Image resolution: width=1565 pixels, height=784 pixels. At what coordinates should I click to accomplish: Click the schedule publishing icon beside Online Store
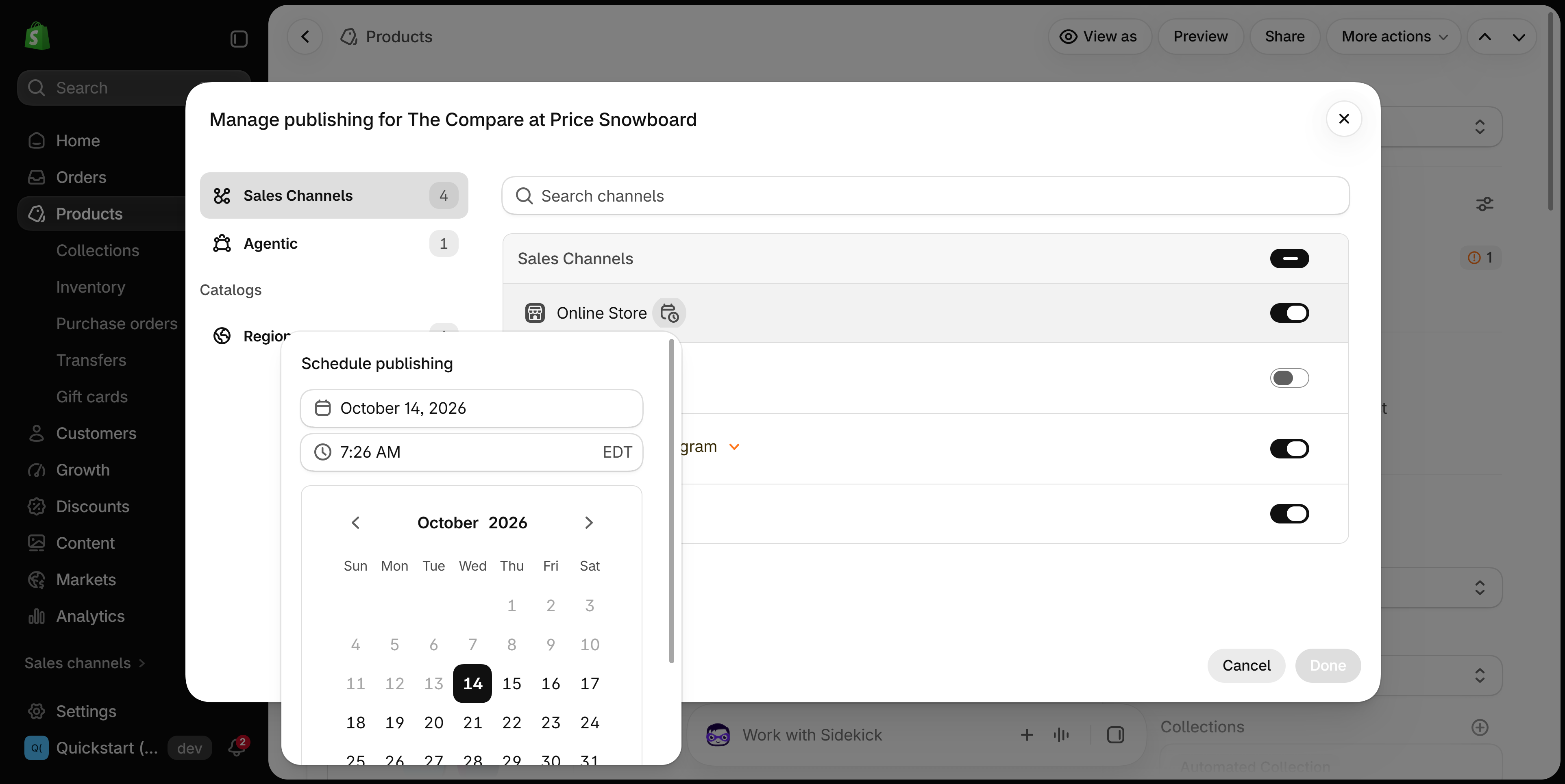(x=669, y=313)
